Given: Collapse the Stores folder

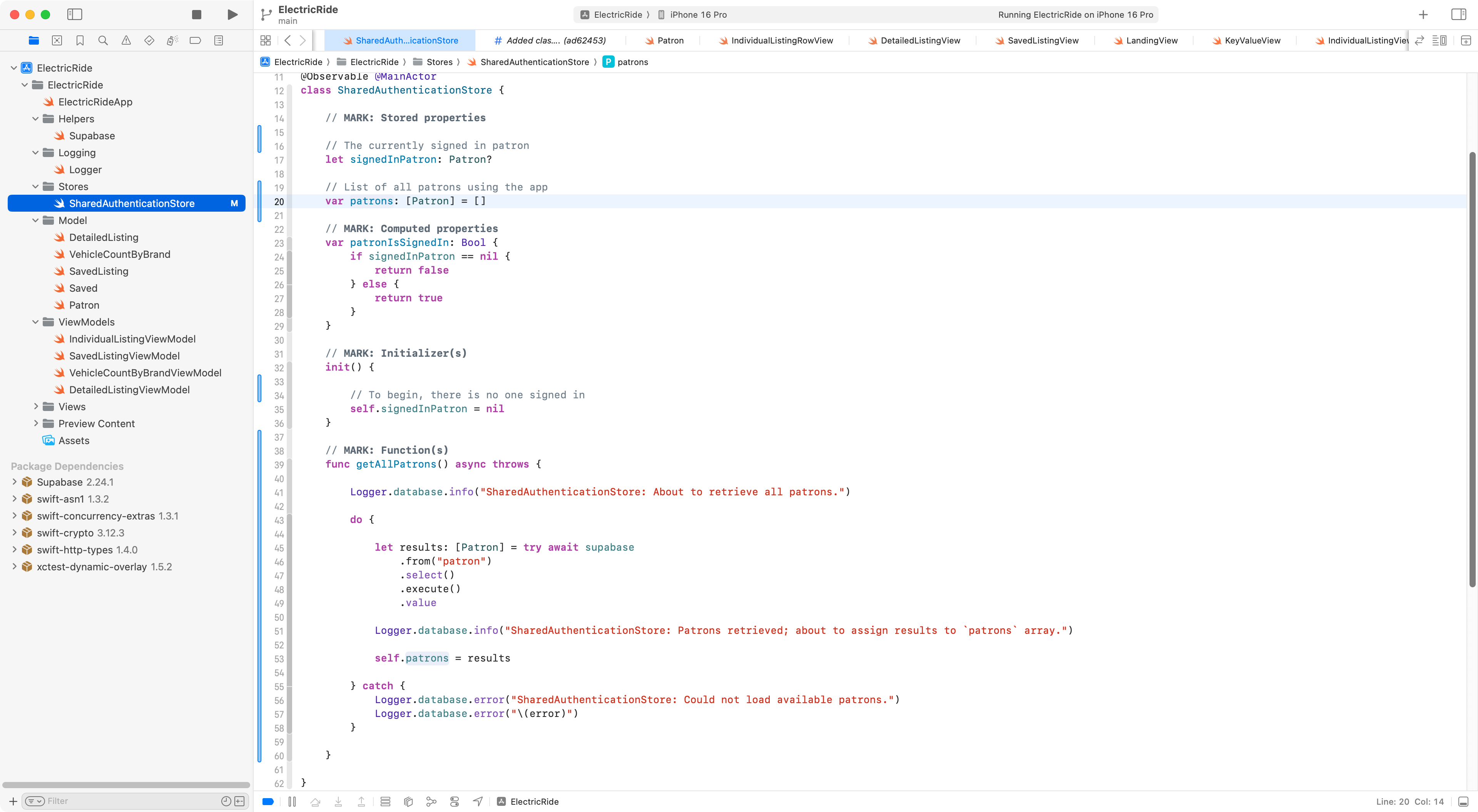Looking at the screenshot, I should tap(35, 187).
